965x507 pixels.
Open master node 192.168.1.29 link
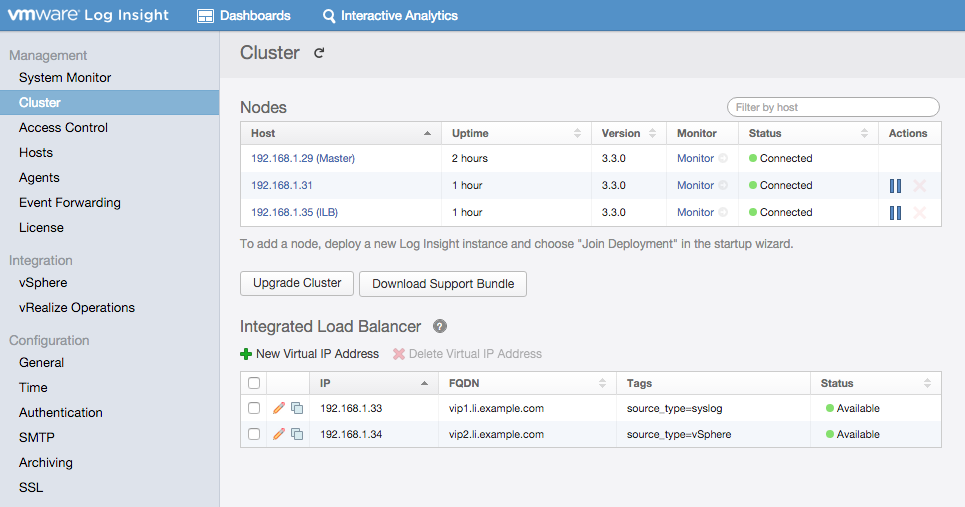point(302,159)
